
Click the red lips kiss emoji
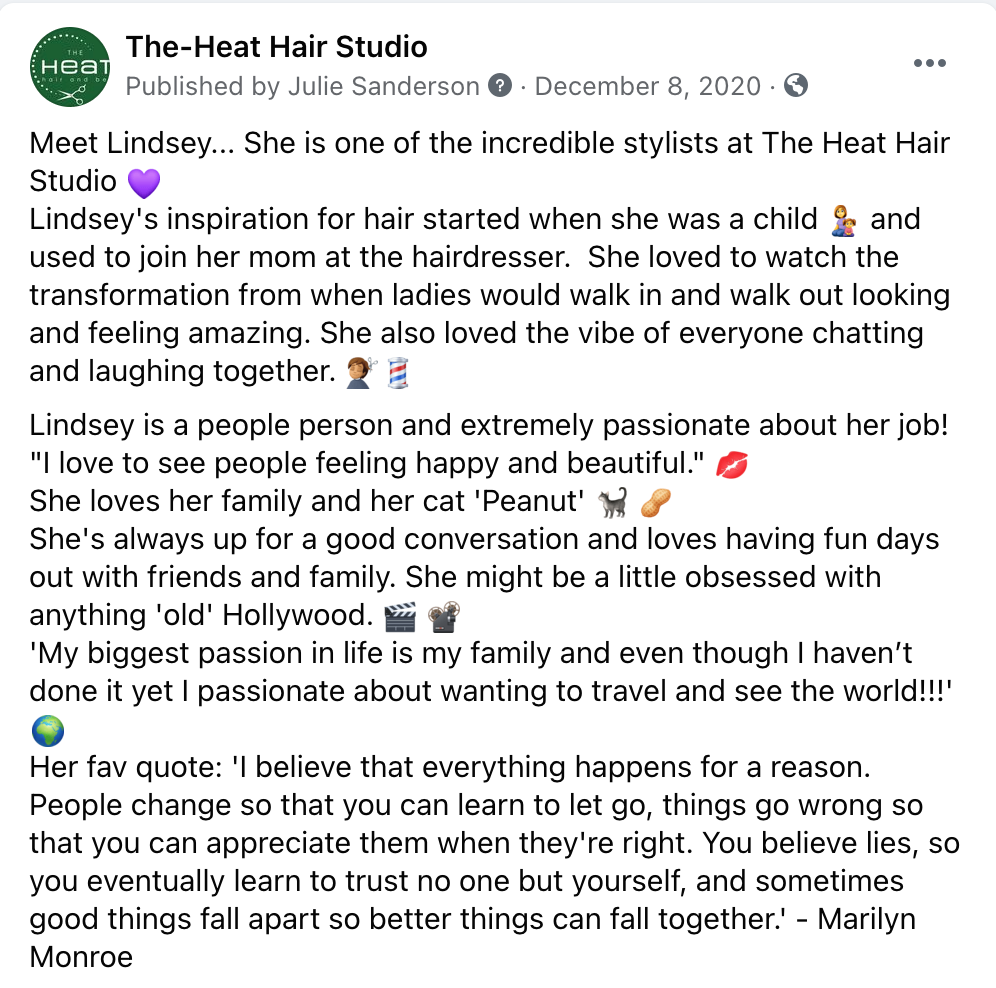732,464
